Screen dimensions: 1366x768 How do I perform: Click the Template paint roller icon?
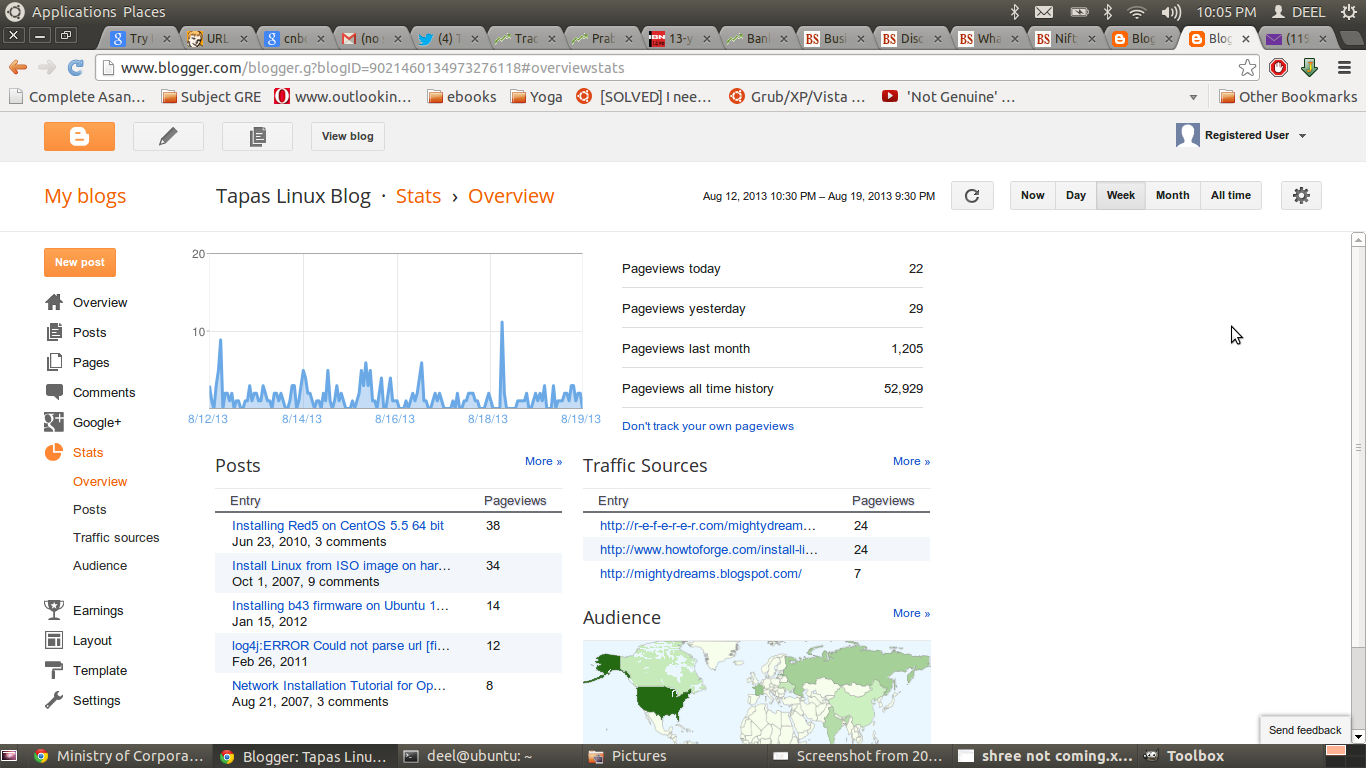[54, 670]
